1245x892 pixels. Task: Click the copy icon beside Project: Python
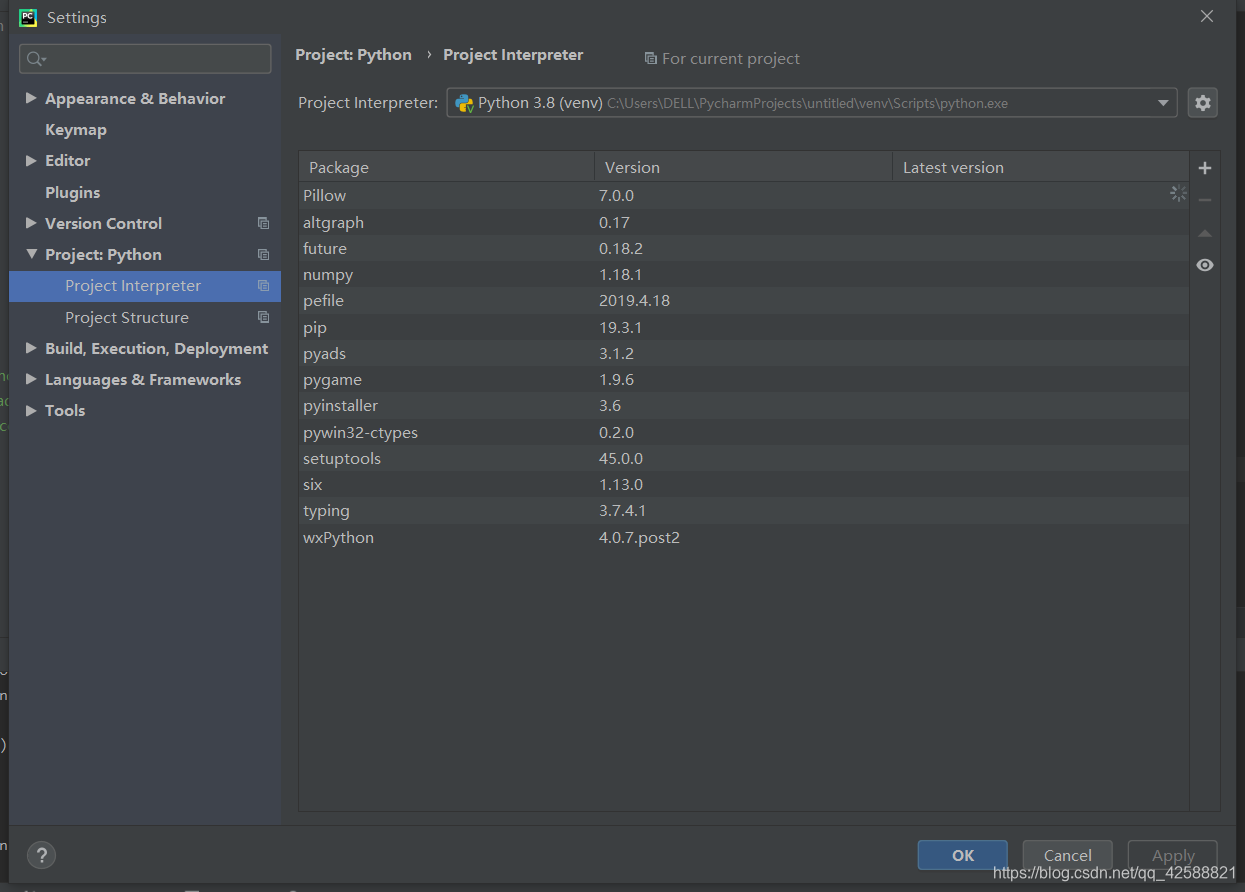point(263,254)
